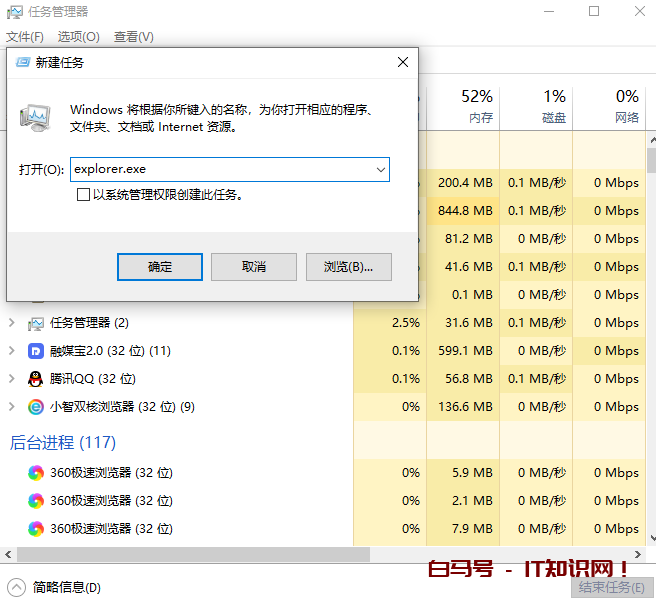Click the 浏览(B)... button
This screenshot has height=607, width=656.
[348, 267]
